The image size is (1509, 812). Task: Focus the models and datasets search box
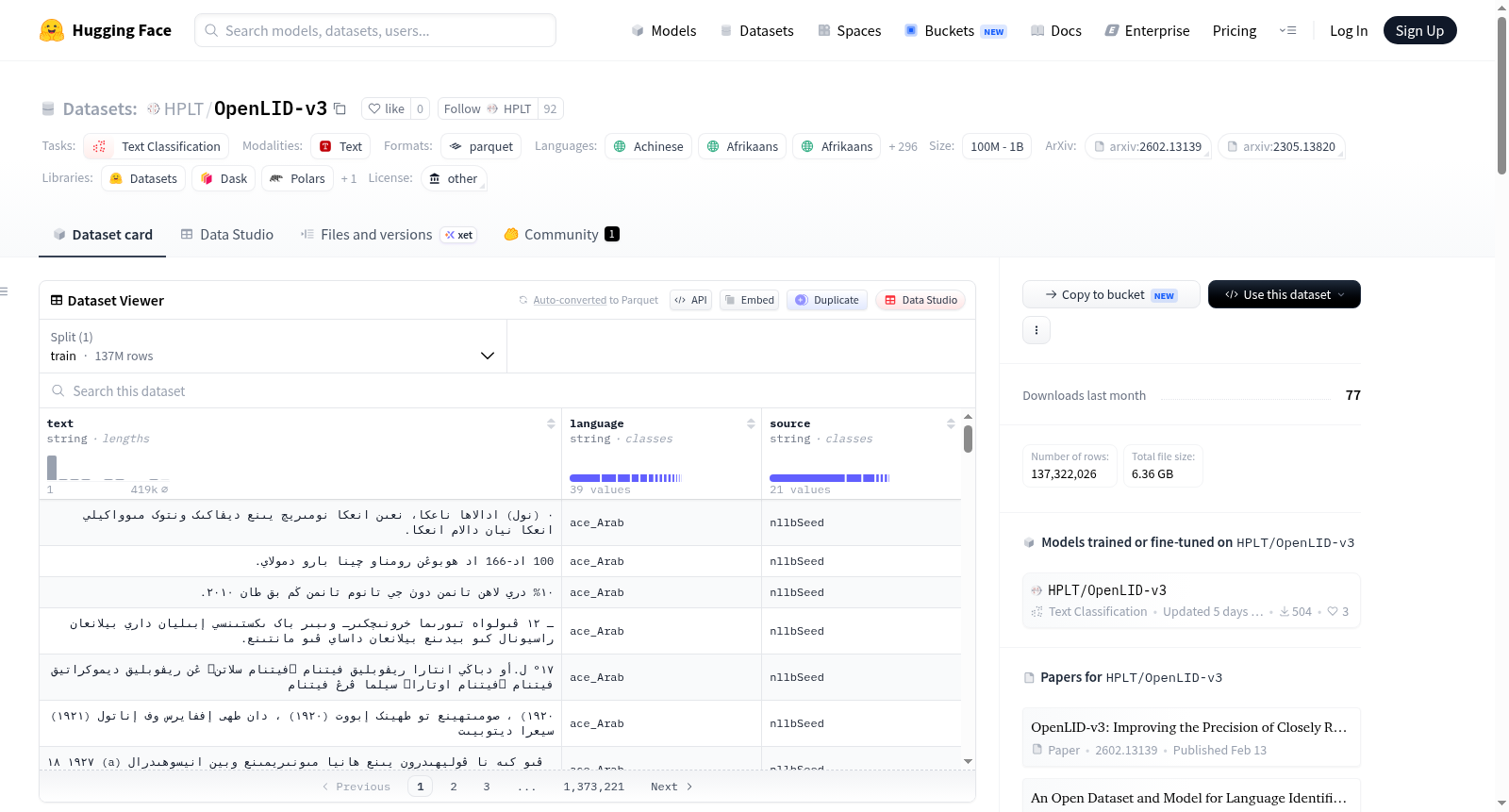coord(375,30)
